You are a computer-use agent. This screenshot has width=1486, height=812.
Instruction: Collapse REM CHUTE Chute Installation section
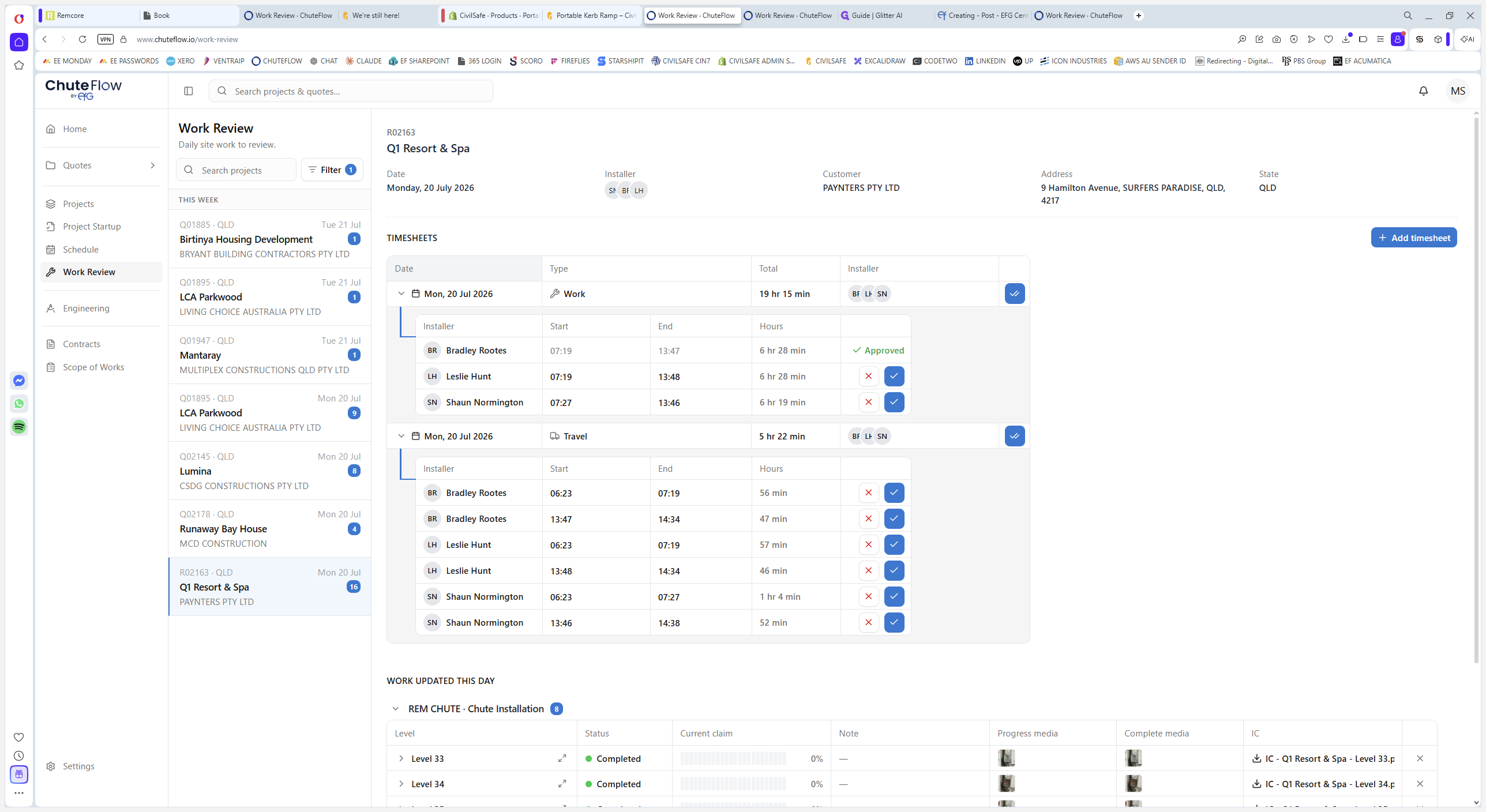coord(395,709)
